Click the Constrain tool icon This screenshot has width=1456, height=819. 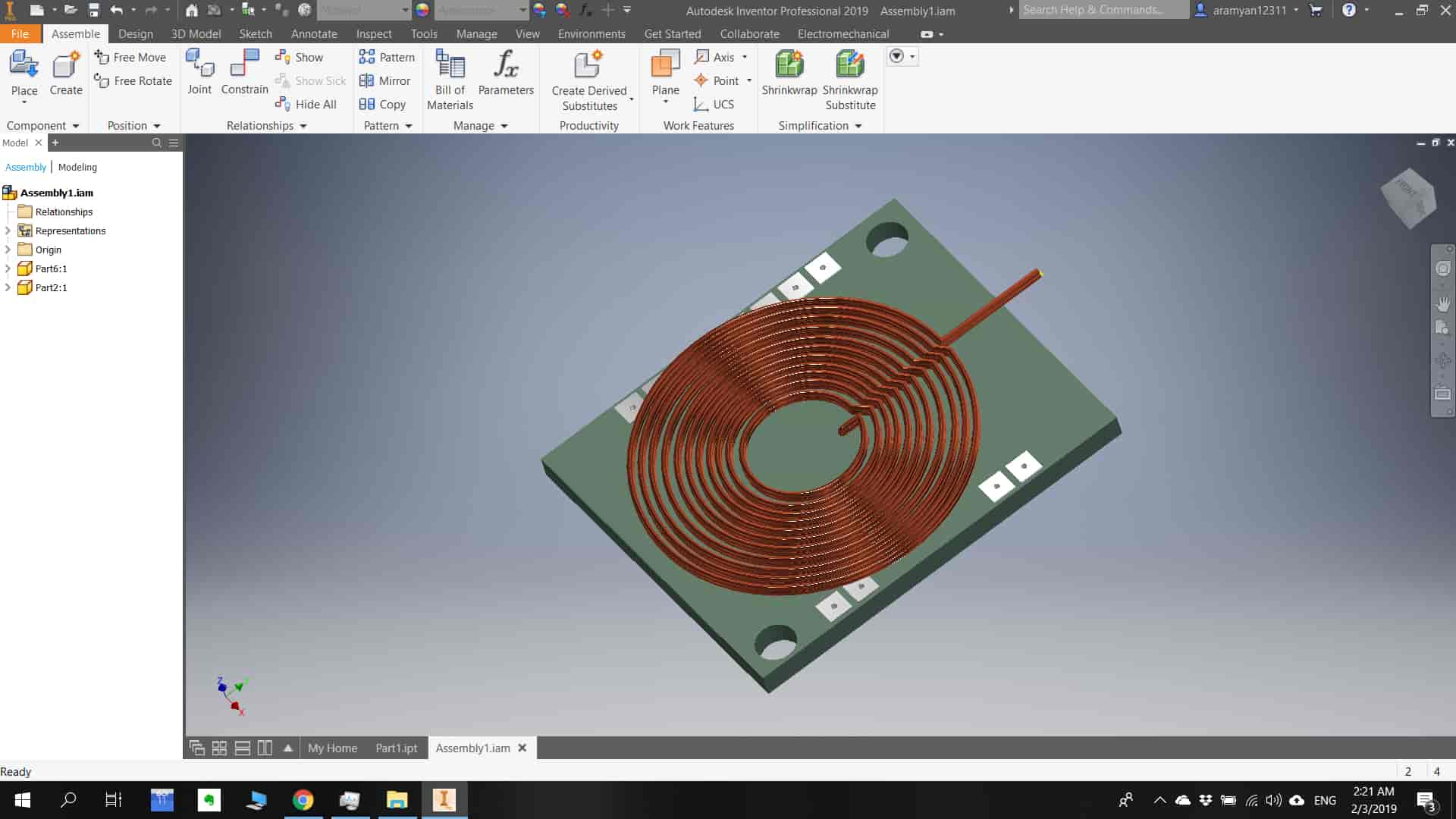(244, 64)
